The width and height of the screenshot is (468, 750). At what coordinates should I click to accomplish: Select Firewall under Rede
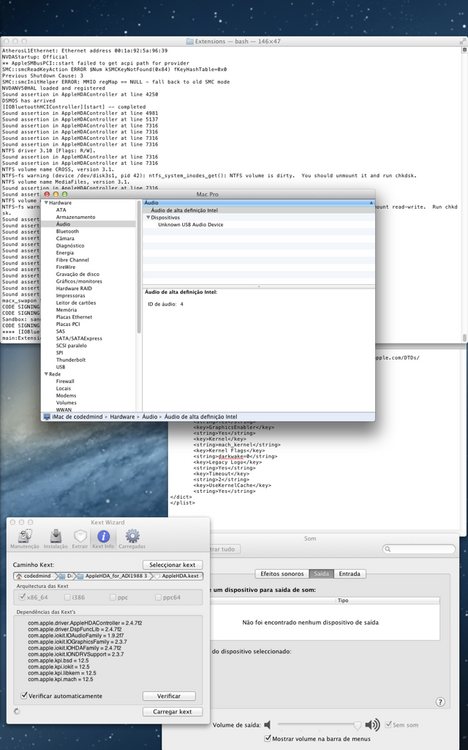(65, 381)
